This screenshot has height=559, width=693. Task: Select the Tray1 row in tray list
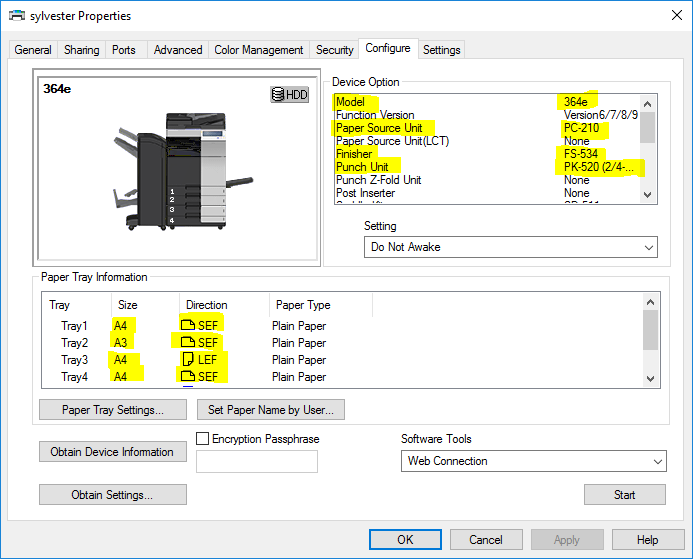[x=343, y=326]
